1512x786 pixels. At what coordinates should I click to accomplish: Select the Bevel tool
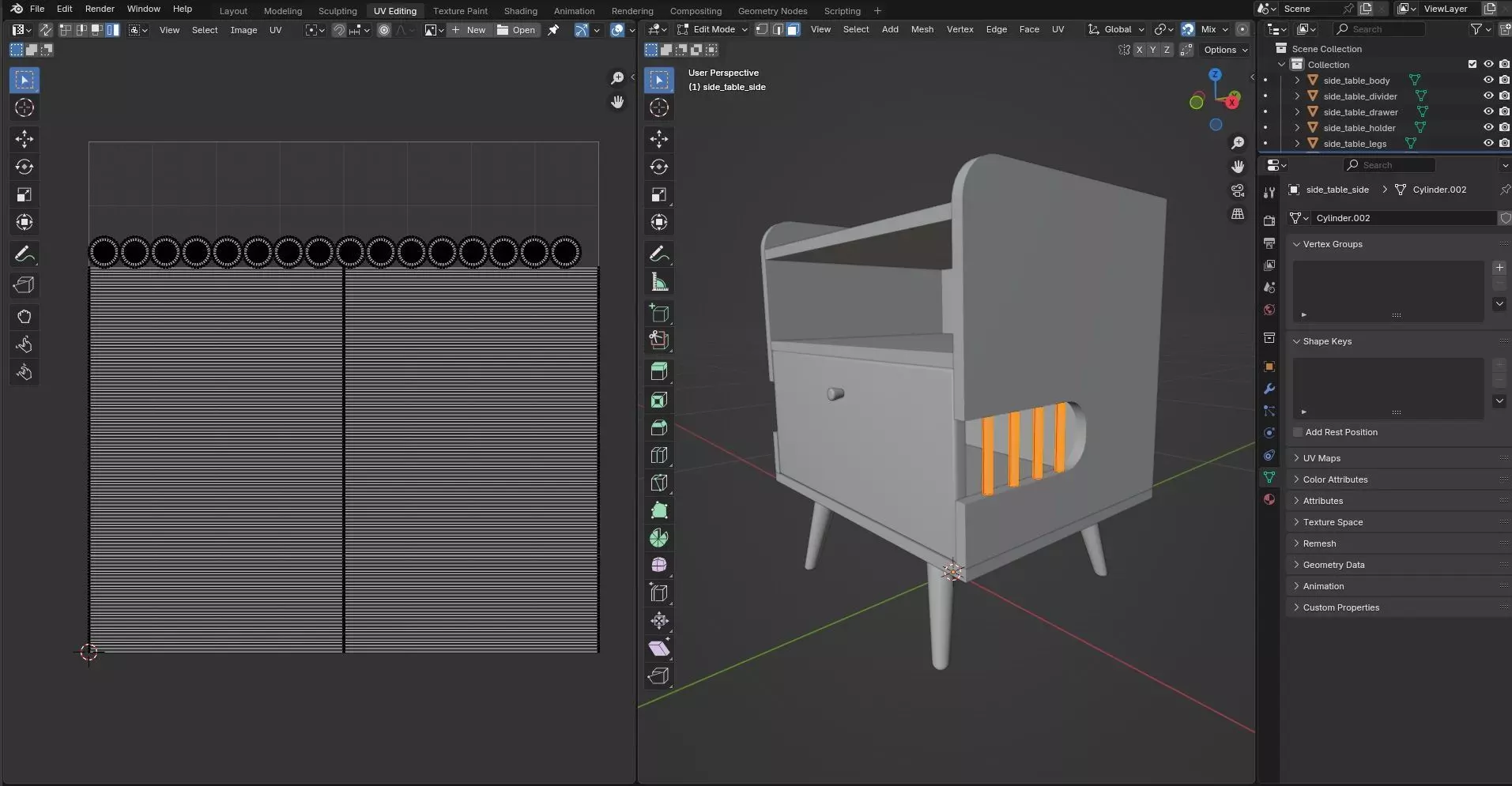pos(659,427)
